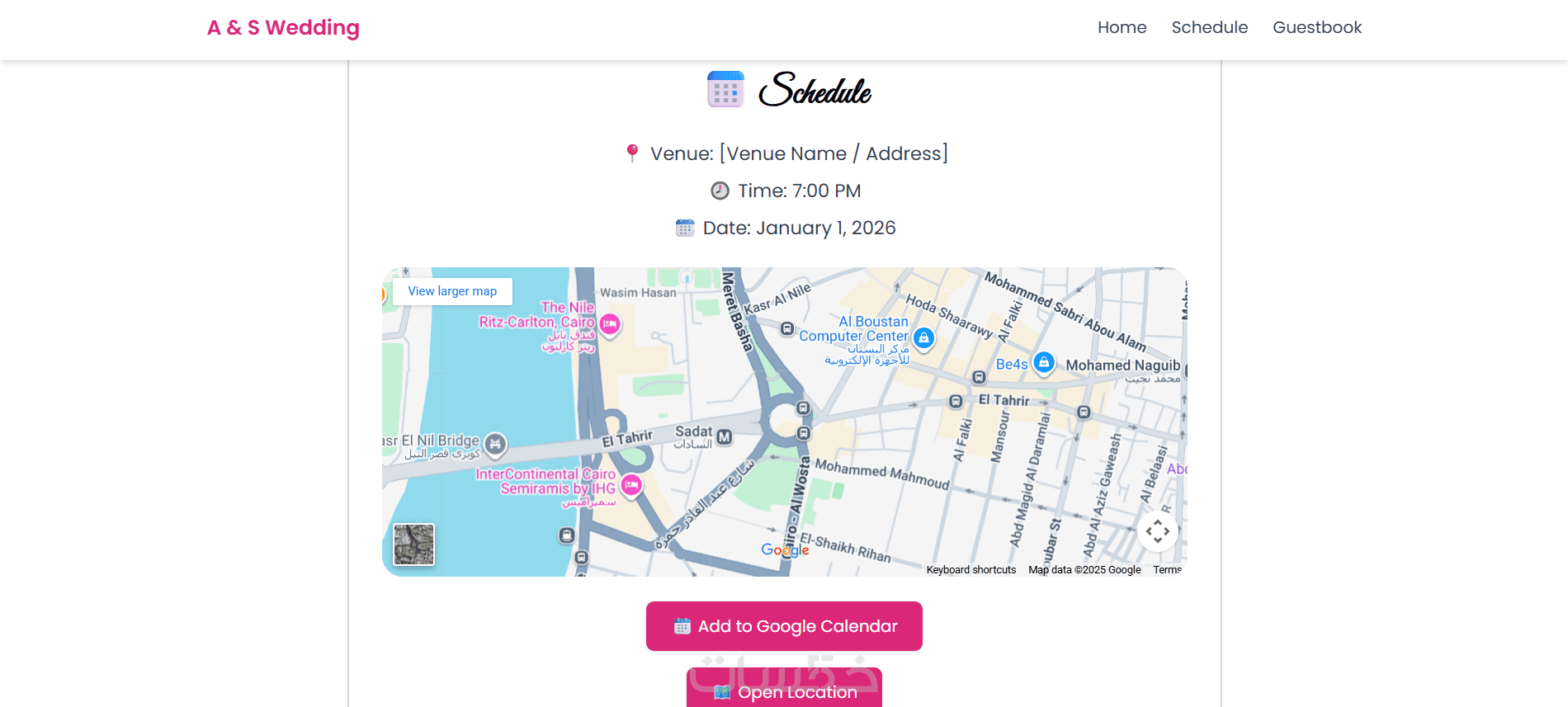The image size is (1568, 707).
Task: Click the red venue pin icon
Action: (x=632, y=153)
